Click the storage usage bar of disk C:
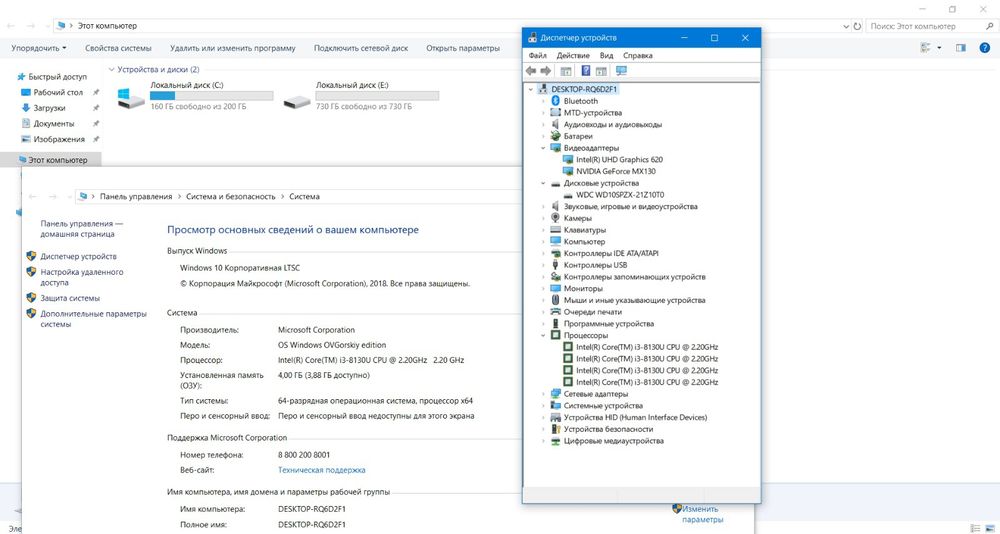 tap(211, 96)
